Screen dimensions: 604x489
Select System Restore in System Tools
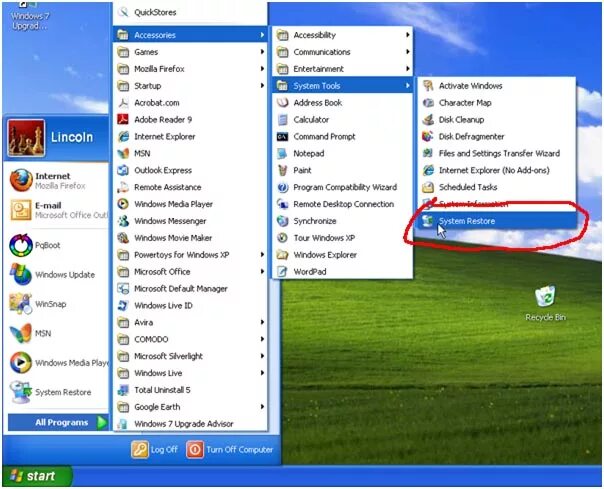tap(497, 221)
